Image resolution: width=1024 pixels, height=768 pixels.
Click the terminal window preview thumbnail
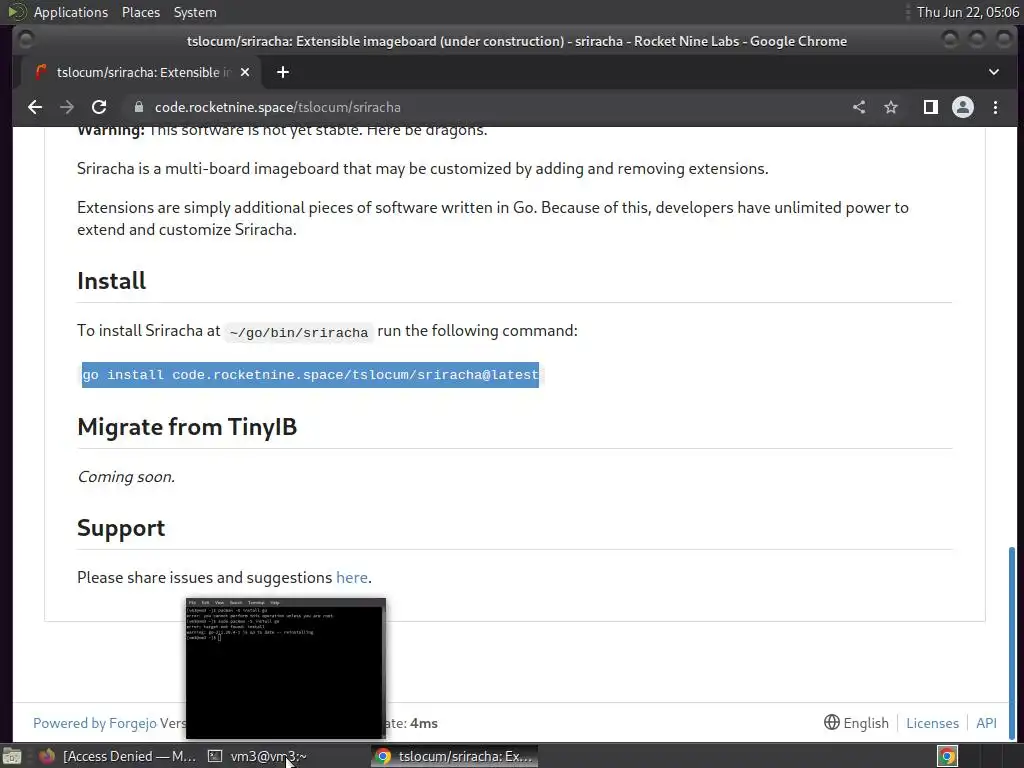coord(285,668)
